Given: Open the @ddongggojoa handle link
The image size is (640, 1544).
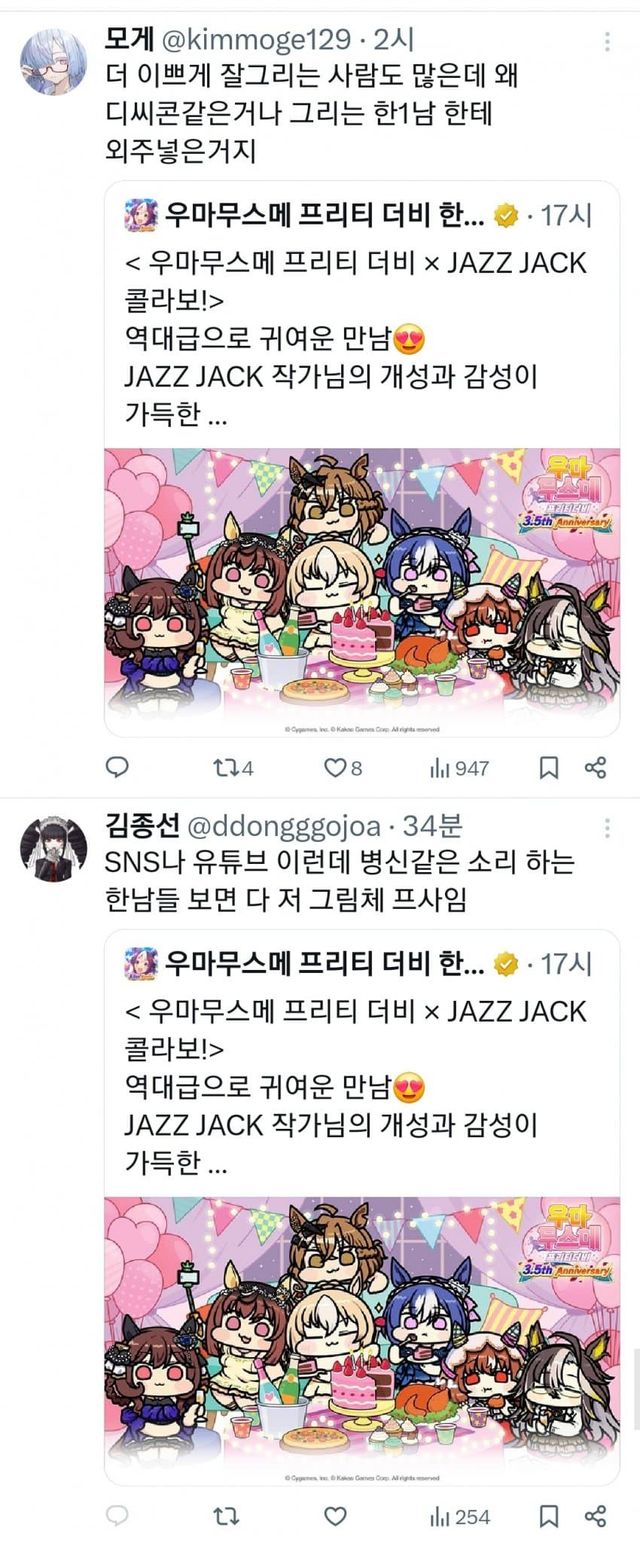Looking at the screenshot, I should 283,827.
